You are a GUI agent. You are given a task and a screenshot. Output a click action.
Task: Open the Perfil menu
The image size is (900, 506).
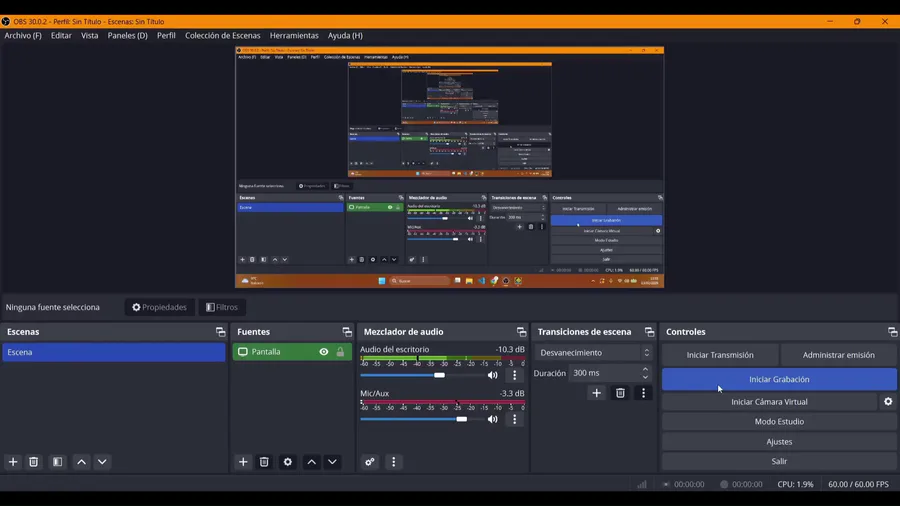pyautogui.click(x=166, y=36)
